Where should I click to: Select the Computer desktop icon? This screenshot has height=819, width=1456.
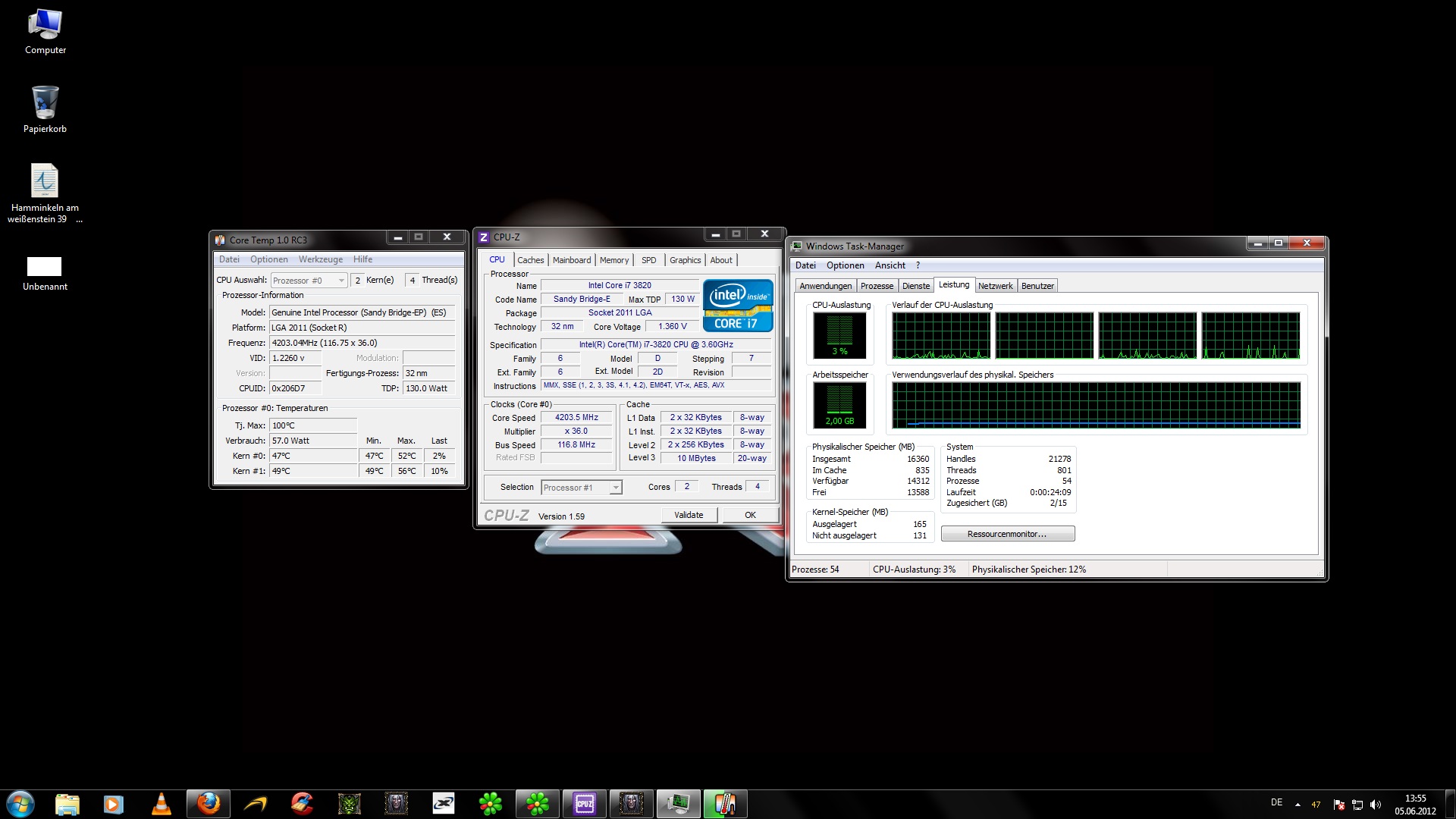click(45, 32)
